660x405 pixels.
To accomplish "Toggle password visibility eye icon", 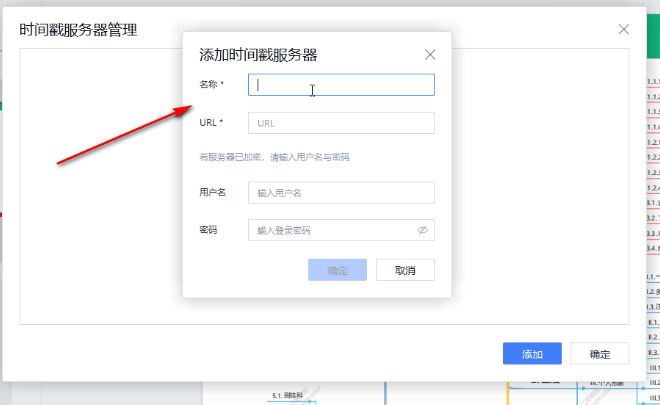I will [423, 230].
